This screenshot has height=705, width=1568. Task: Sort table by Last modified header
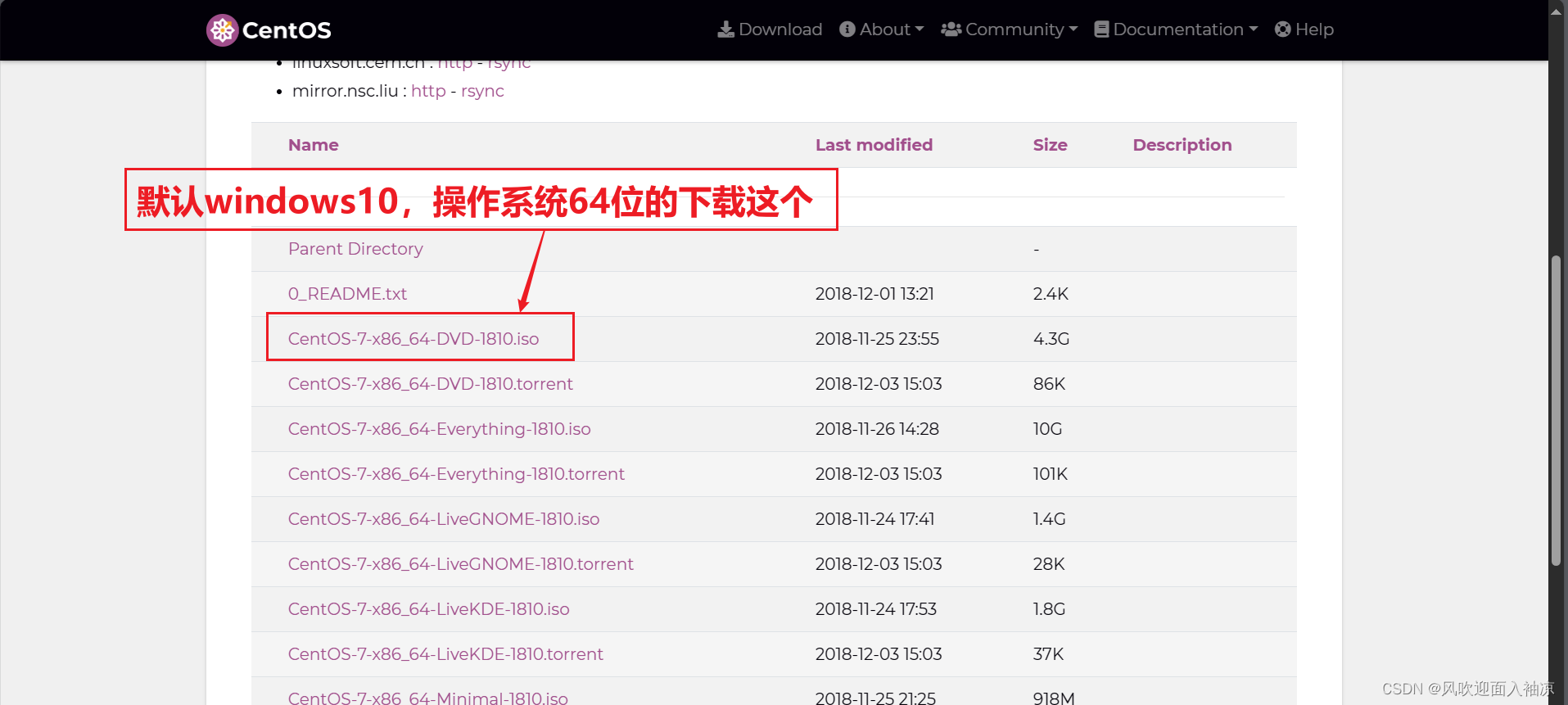(874, 145)
